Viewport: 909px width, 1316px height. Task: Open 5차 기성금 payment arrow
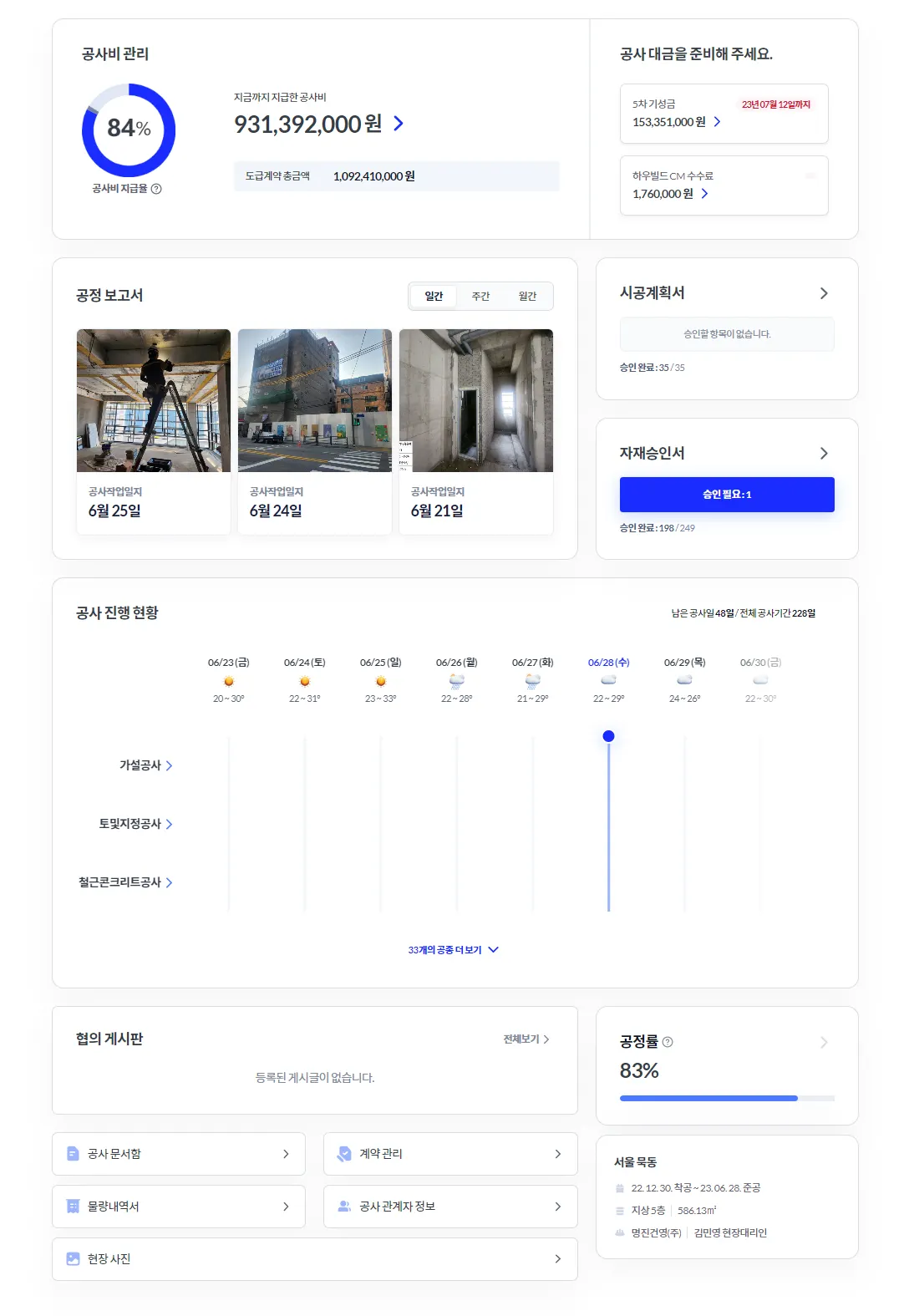pos(717,122)
